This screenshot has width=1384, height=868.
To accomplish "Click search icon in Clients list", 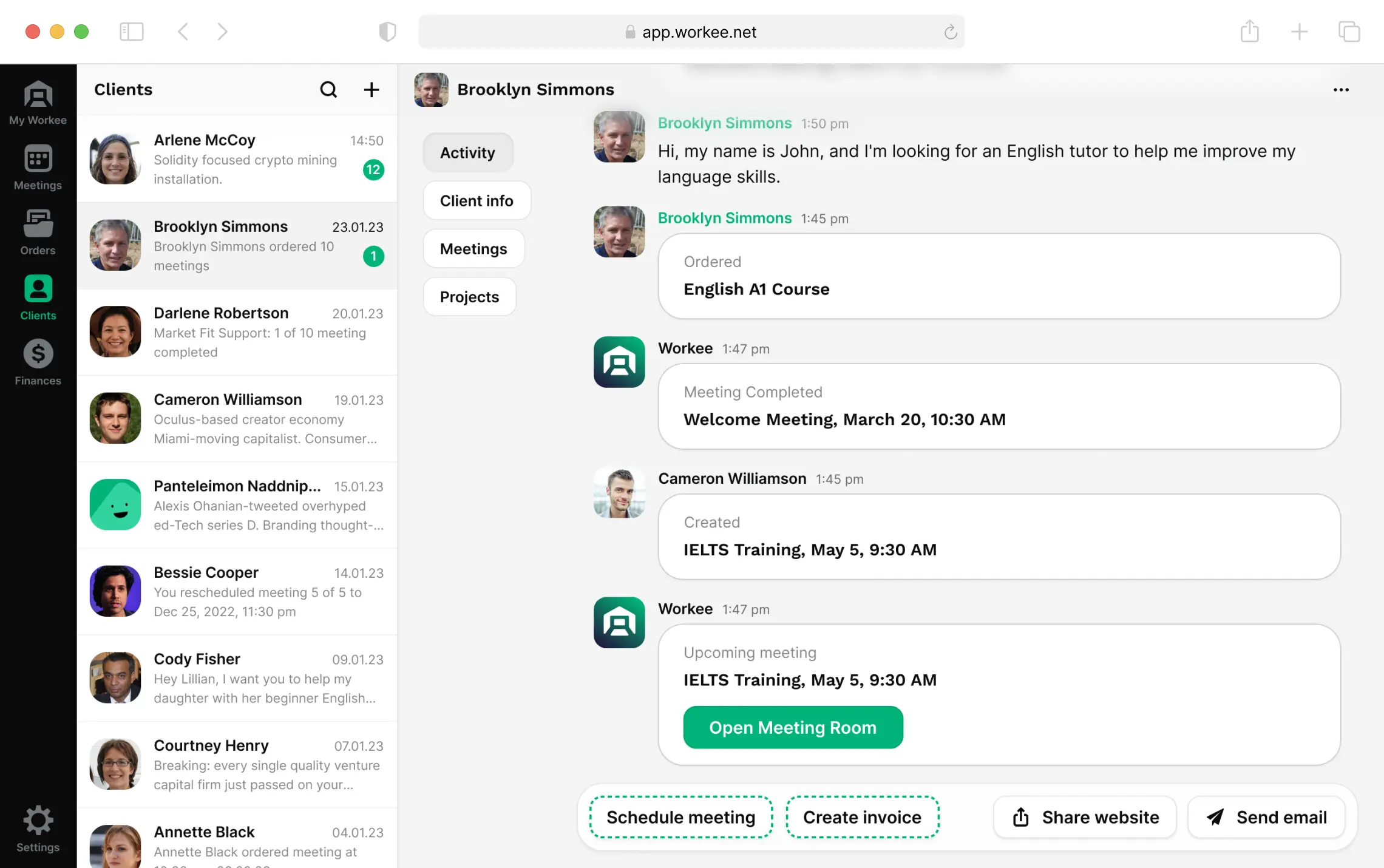I will [328, 89].
